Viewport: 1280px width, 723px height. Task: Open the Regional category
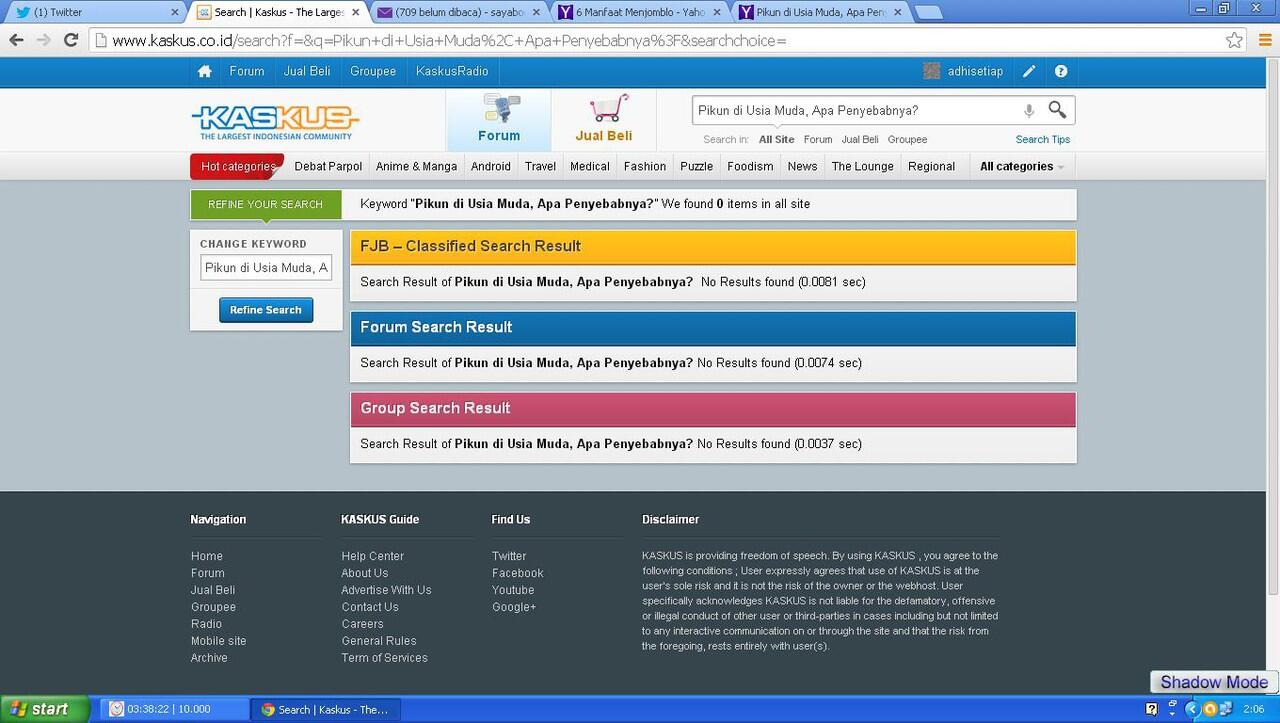click(931, 166)
